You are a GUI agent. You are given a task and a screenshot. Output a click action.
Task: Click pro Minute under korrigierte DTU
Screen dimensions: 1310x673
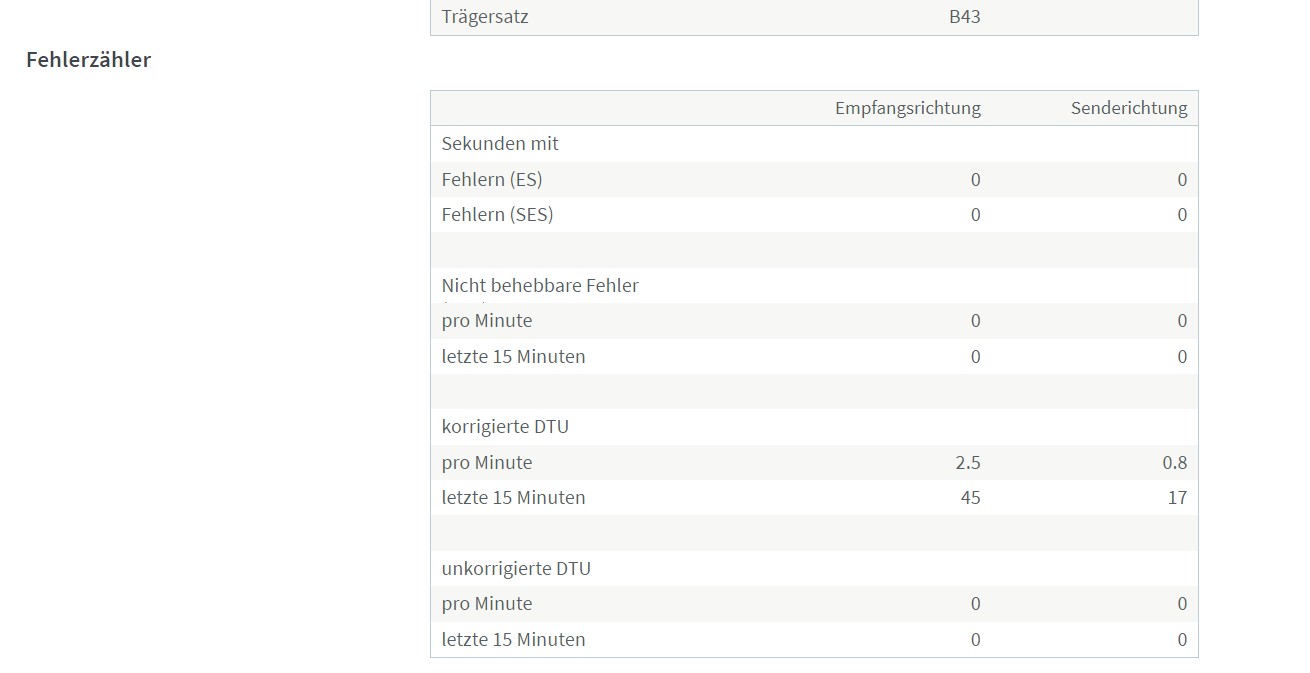pyautogui.click(x=487, y=463)
